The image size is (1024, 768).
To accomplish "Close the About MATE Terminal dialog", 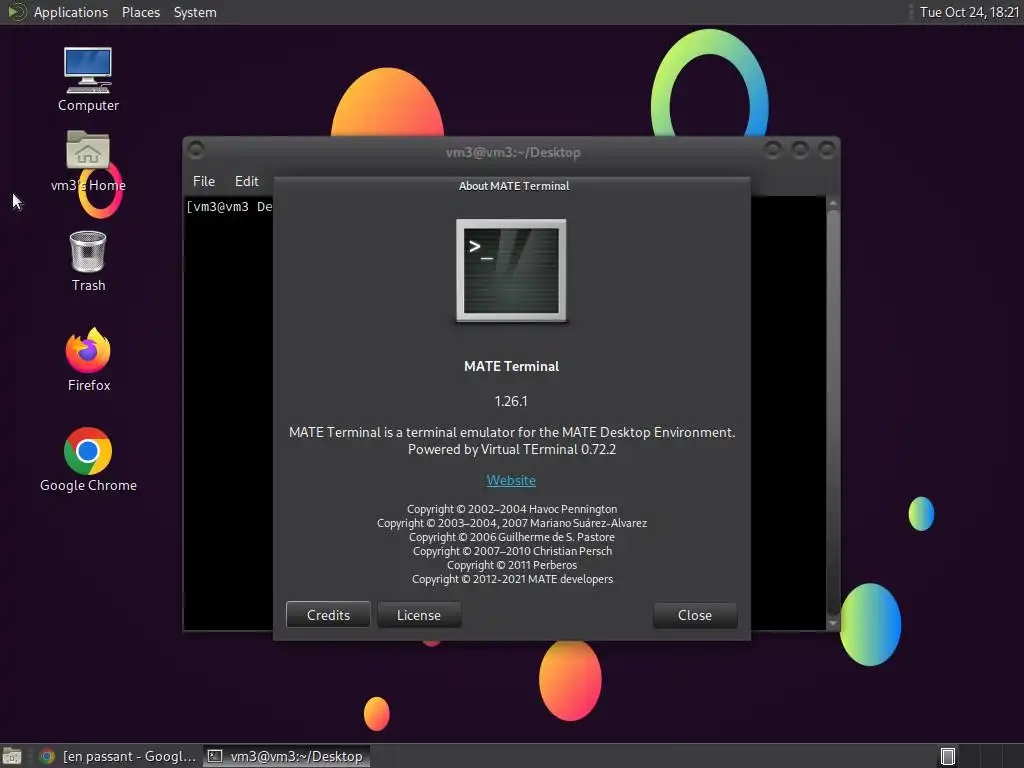I will pyautogui.click(x=695, y=615).
